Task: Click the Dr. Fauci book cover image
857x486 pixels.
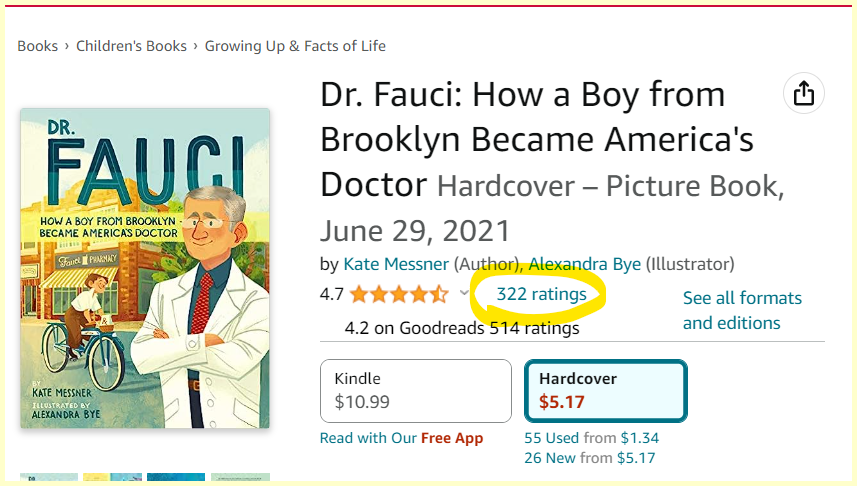Action: tap(145, 268)
